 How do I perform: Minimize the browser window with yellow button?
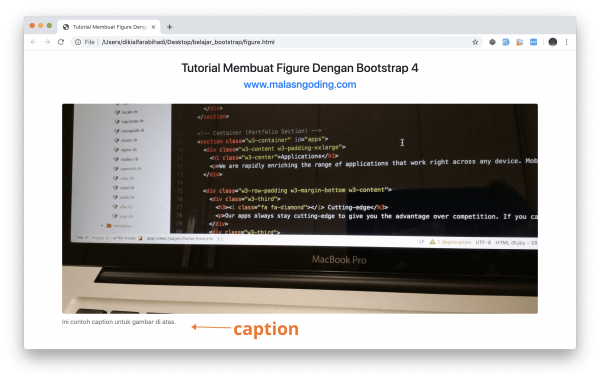pos(41,26)
